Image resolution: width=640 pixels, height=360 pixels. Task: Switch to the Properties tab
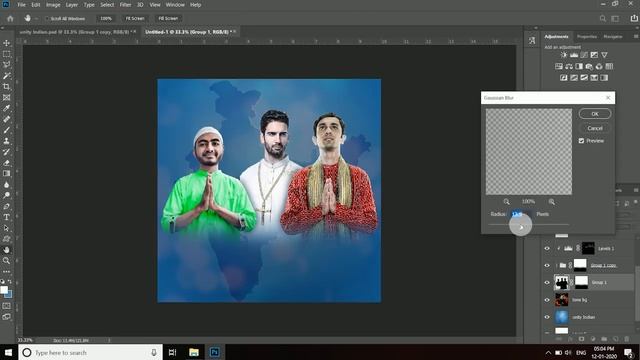tap(587, 37)
